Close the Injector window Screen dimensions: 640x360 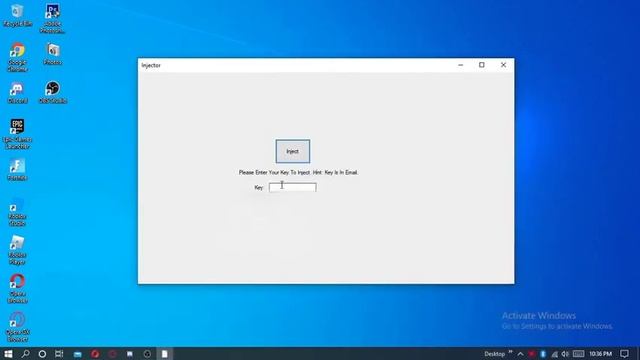[x=503, y=65]
